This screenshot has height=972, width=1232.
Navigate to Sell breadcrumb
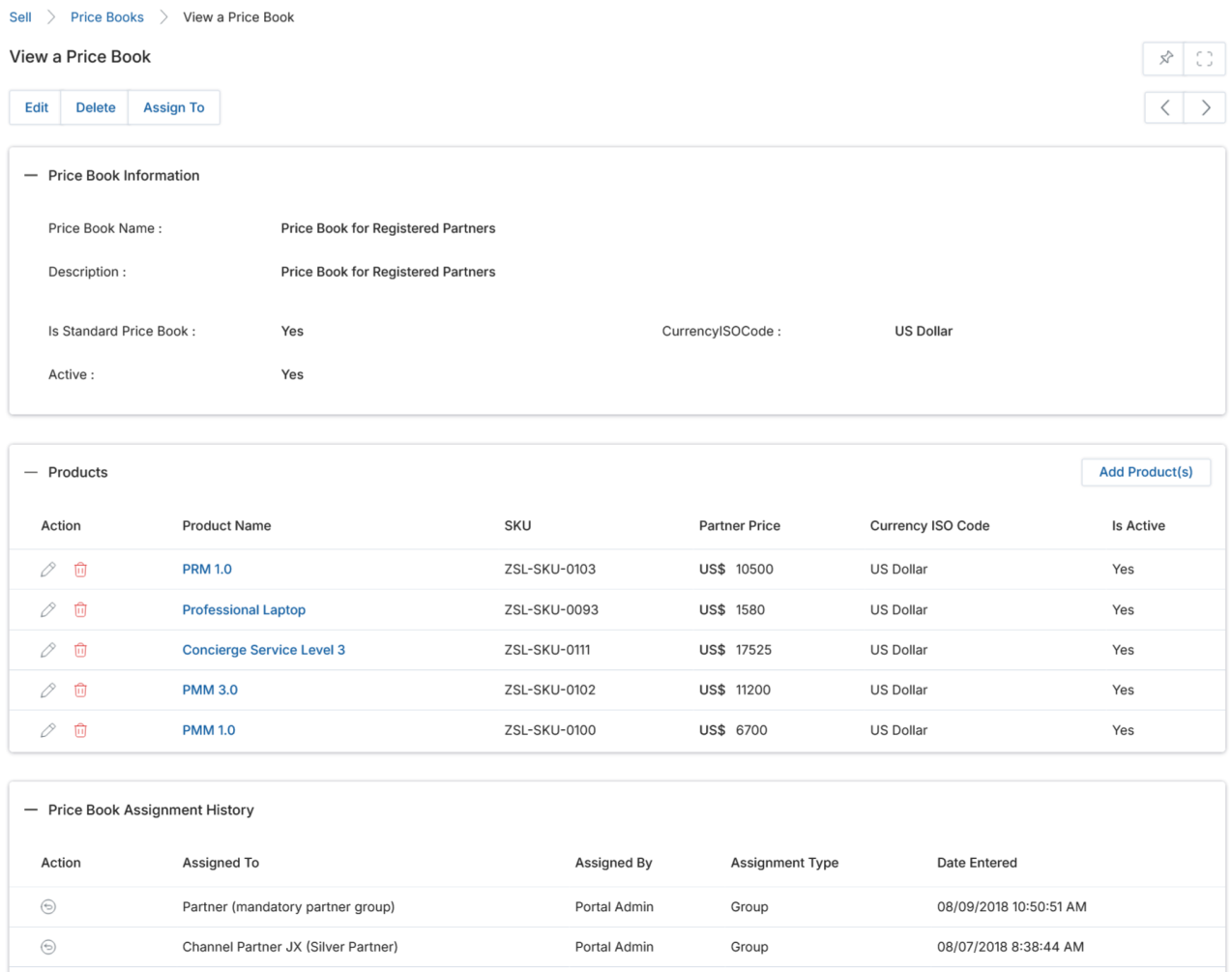point(20,17)
